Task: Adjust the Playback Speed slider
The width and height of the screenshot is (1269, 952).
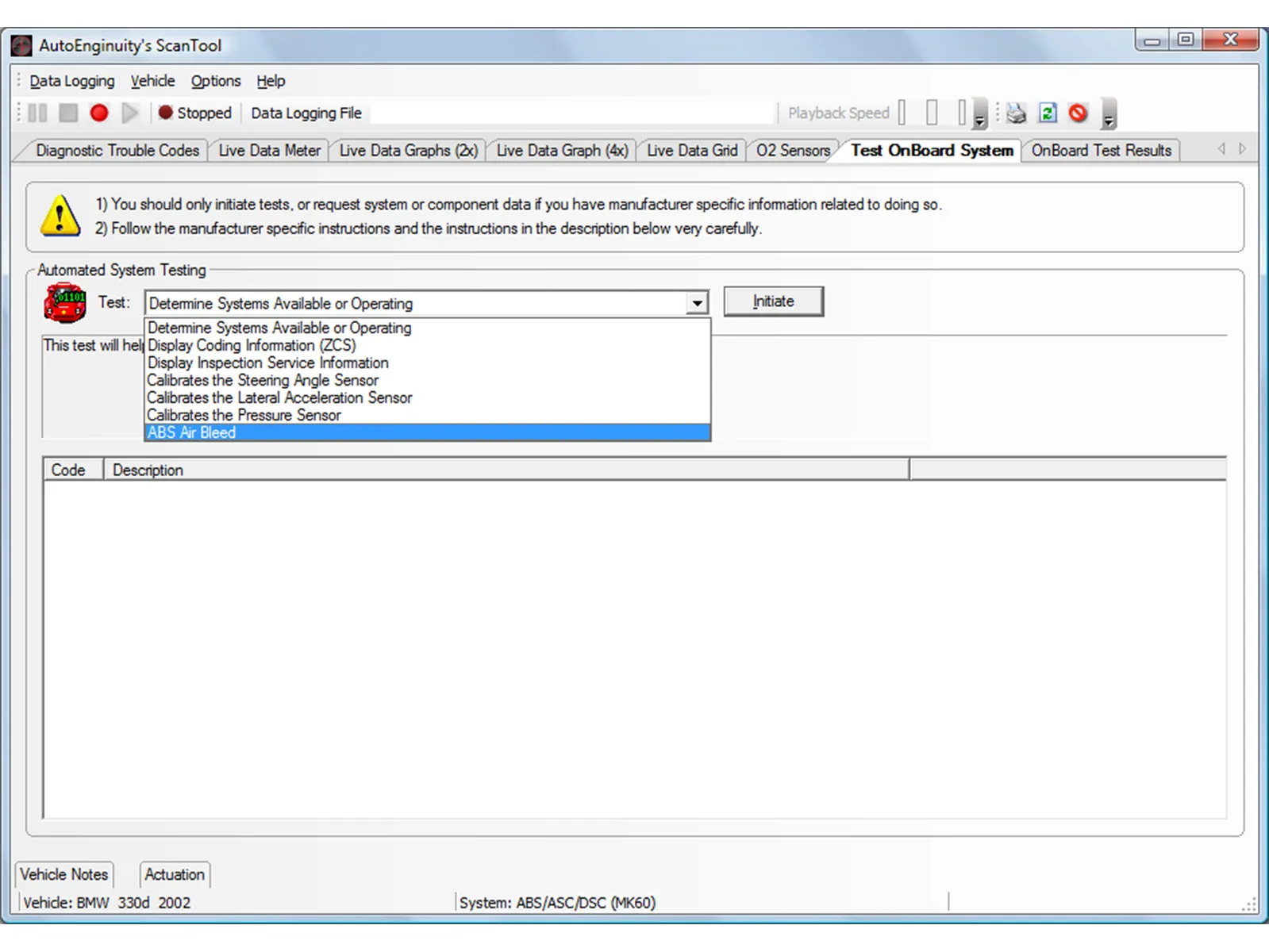Action: [933, 113]
